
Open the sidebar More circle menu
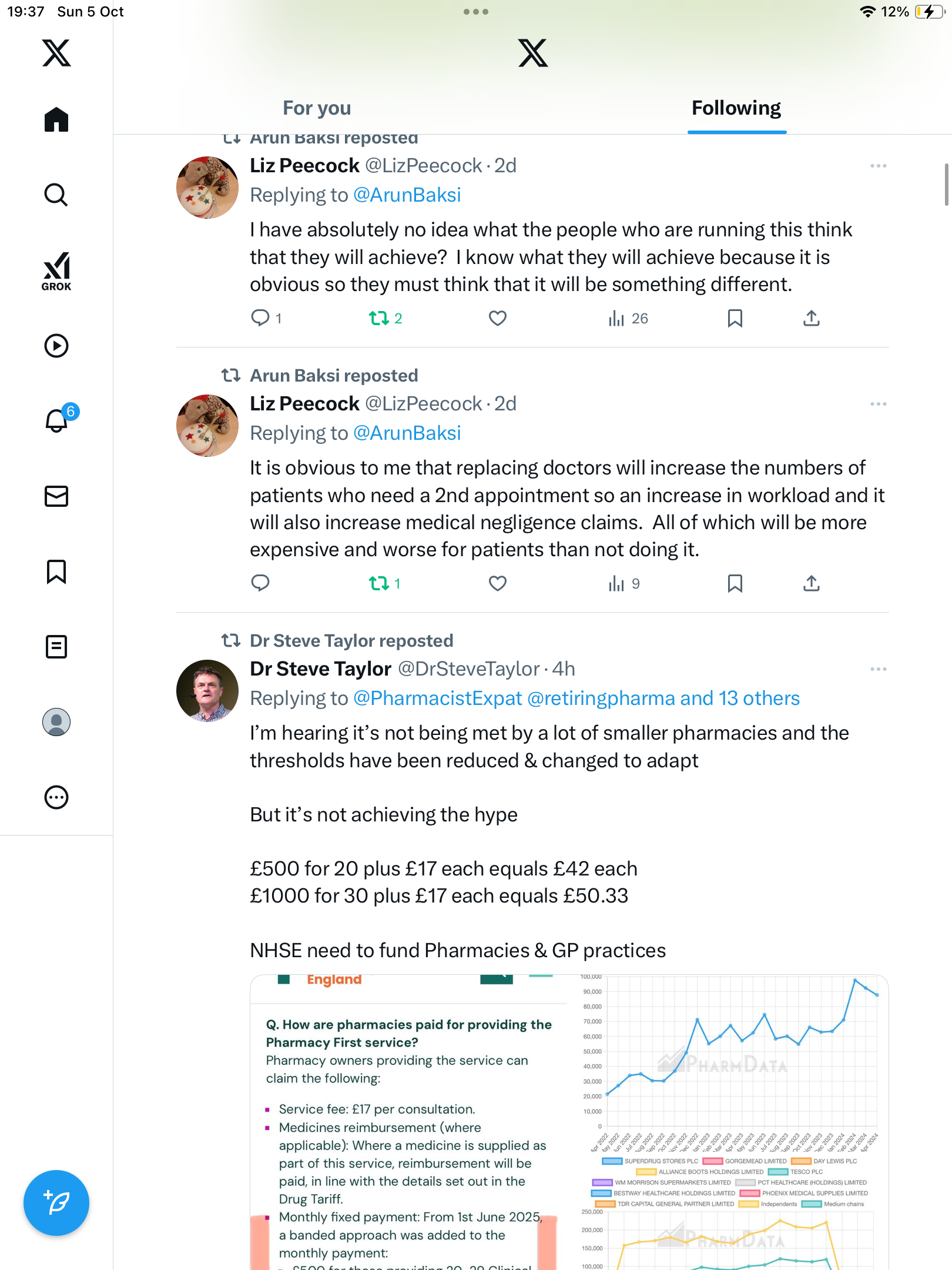(56, 797)
